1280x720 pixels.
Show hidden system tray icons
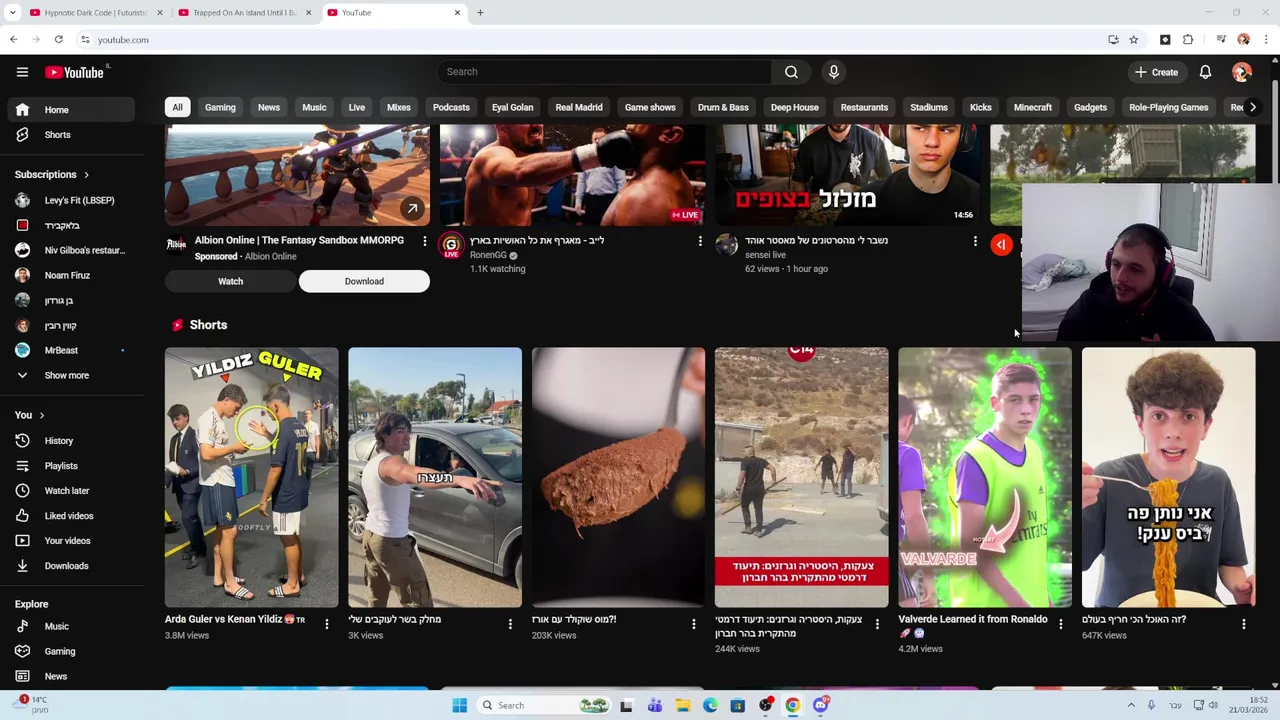pos(1131,706)
